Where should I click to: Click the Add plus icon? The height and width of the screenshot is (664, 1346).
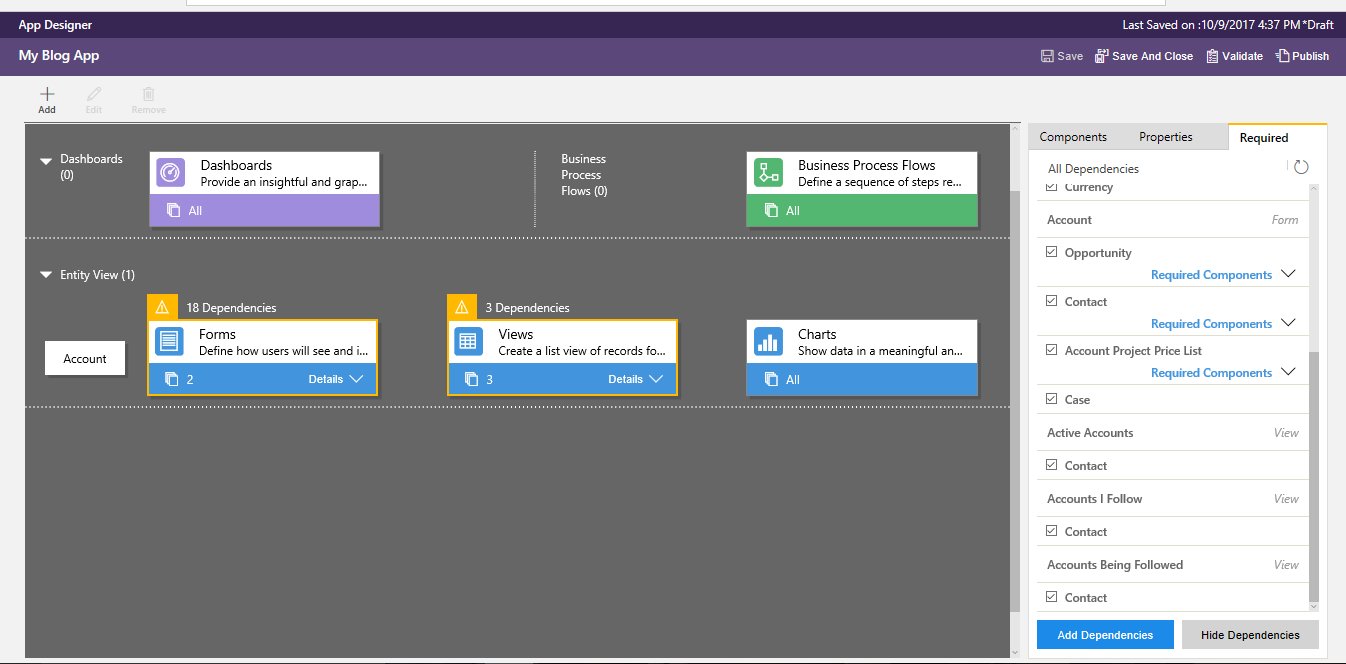click(x=47, y=94)
